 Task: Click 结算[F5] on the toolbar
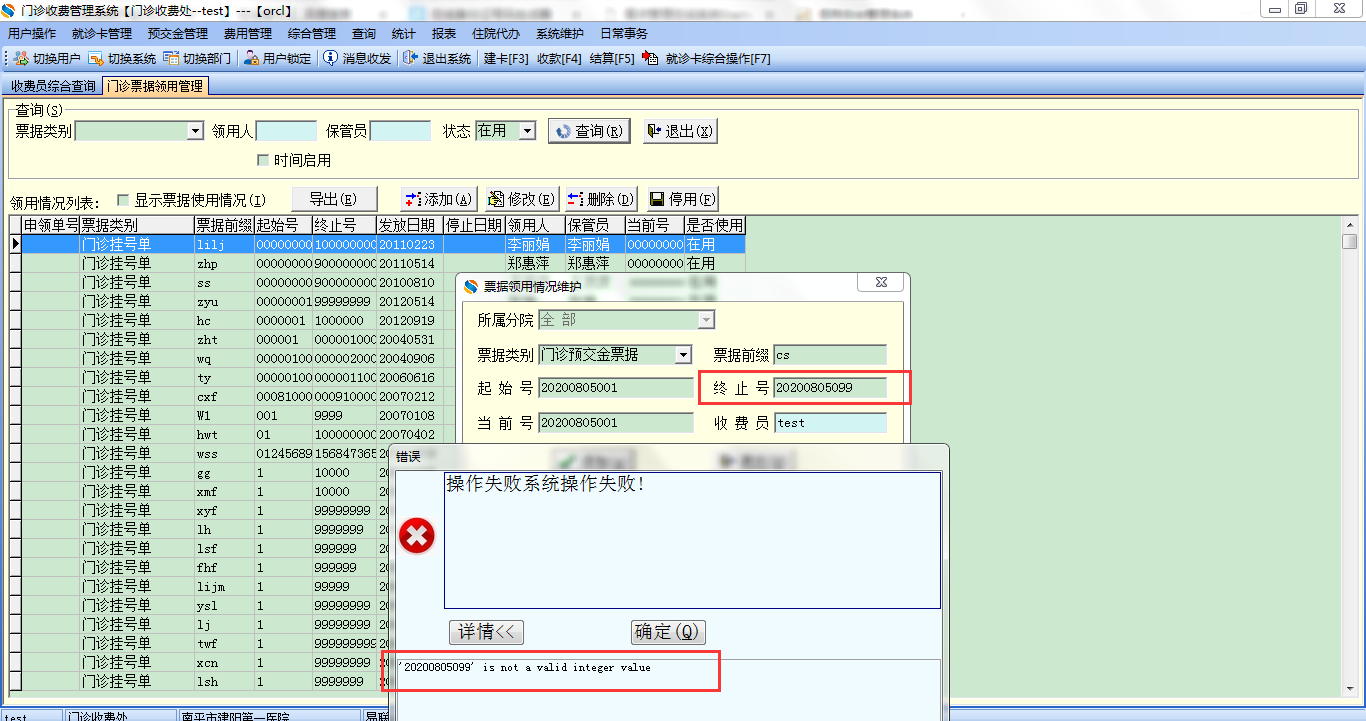pos(612,59)
